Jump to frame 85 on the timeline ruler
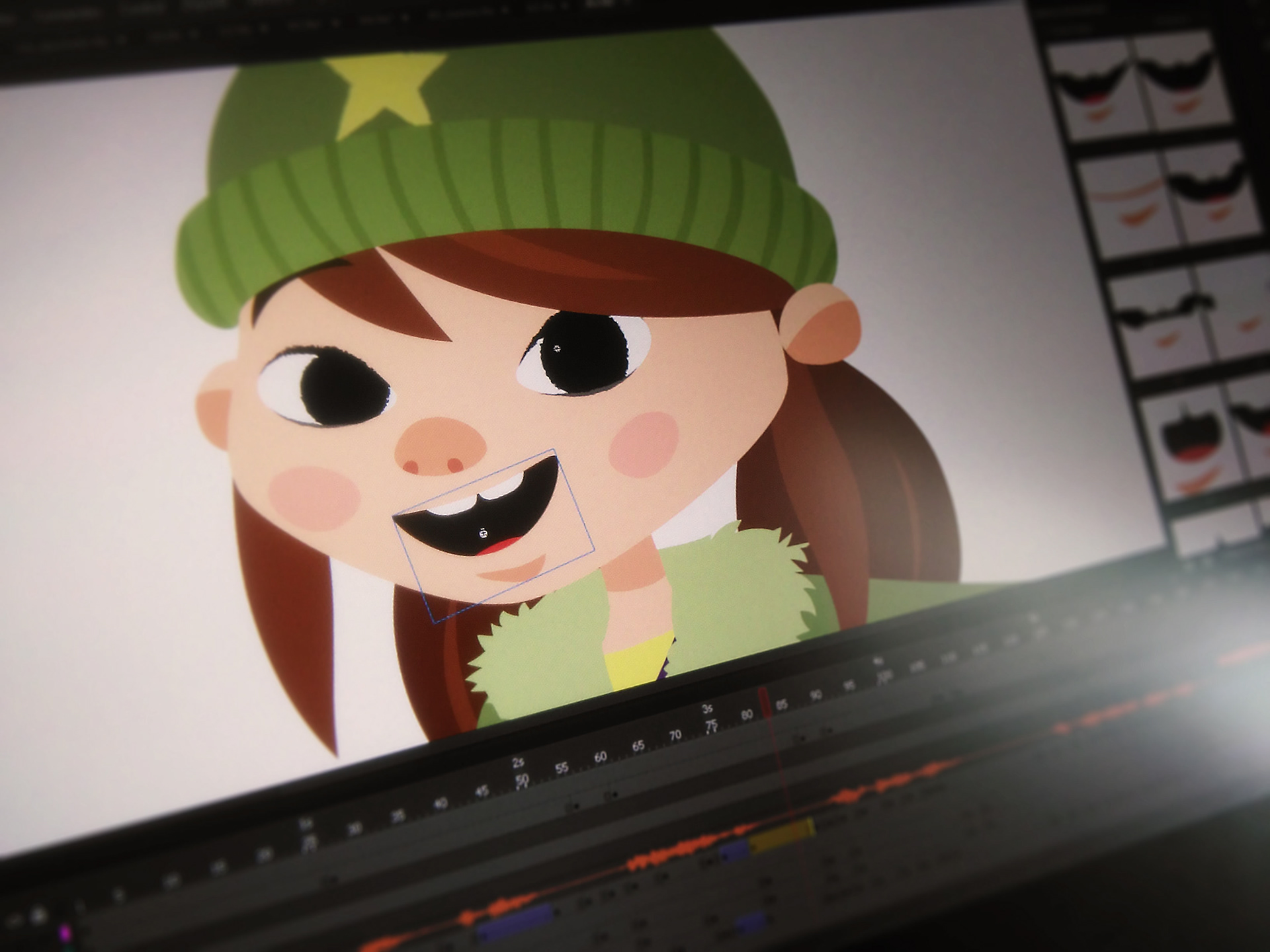The width and height of the screenshot is (1270, 952). pos(783,705)
